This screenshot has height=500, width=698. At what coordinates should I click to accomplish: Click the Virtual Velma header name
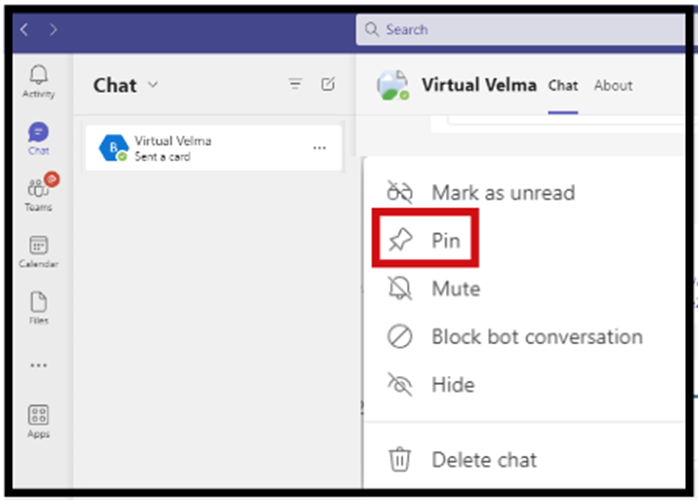pos(479,85)
